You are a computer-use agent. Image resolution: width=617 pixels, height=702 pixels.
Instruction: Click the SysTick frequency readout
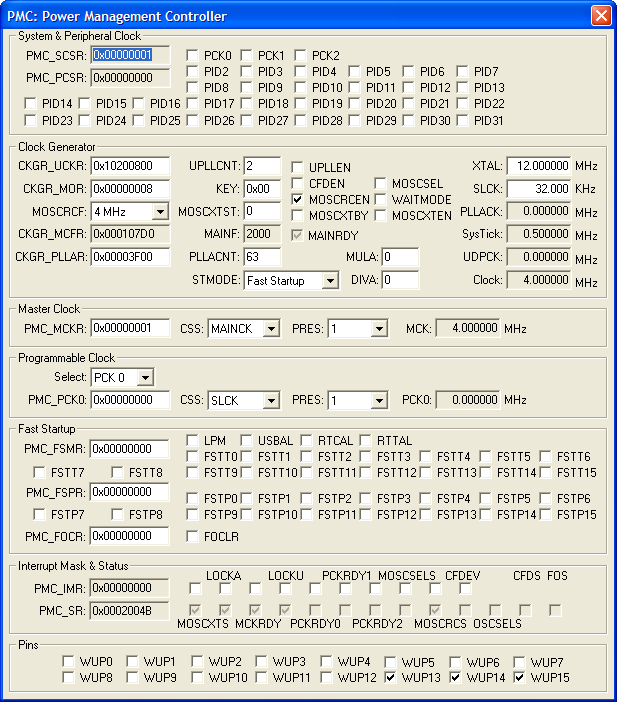tap(539, 234)
